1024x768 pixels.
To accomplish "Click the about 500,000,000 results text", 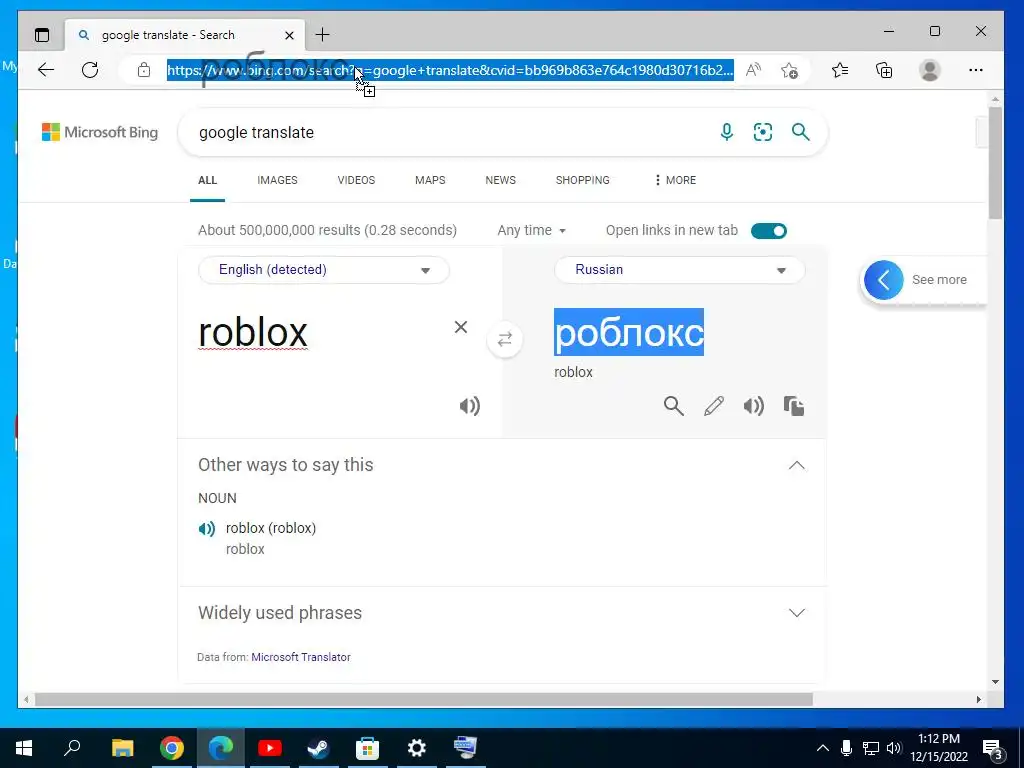I will pos(327,231).
